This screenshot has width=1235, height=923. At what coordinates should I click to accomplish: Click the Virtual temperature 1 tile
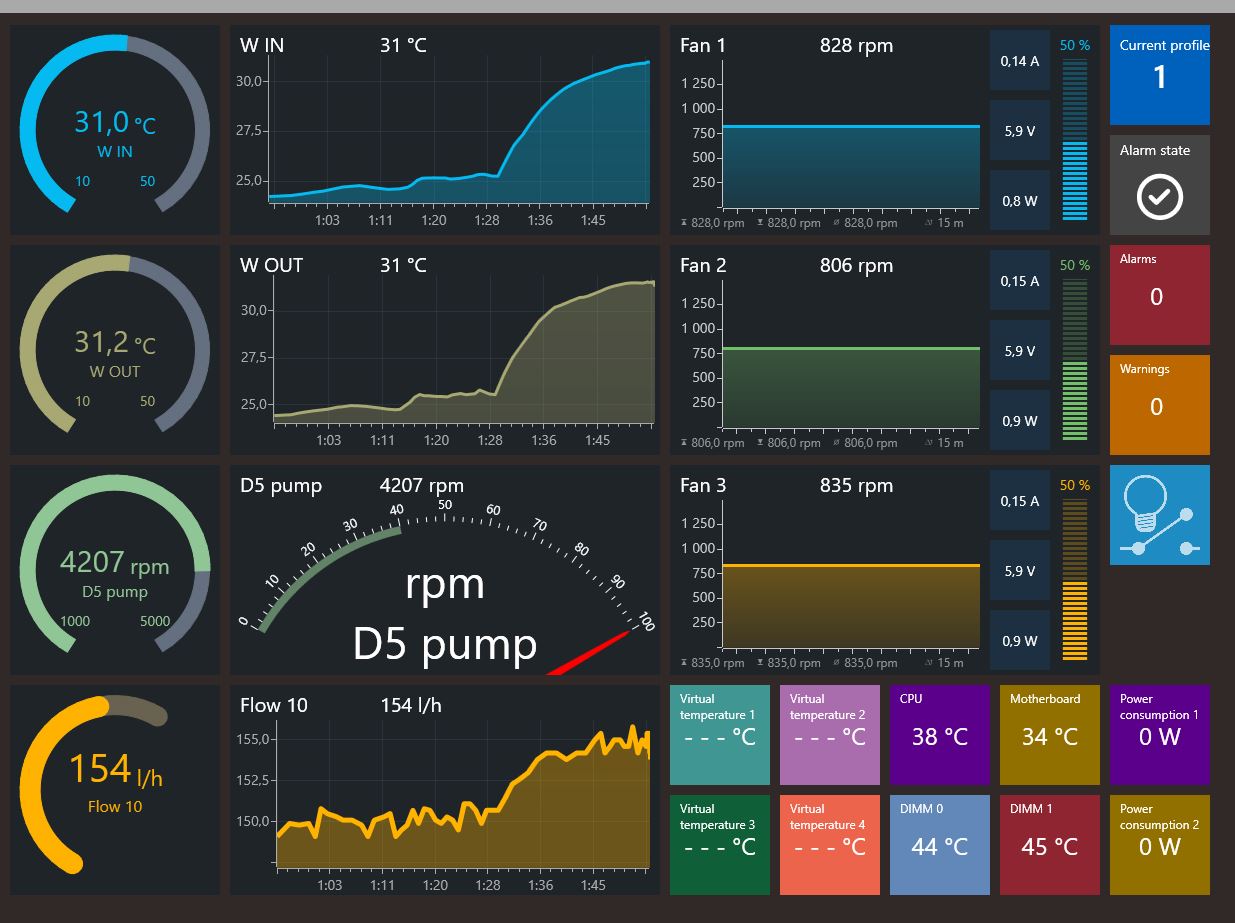pos(720,735)
